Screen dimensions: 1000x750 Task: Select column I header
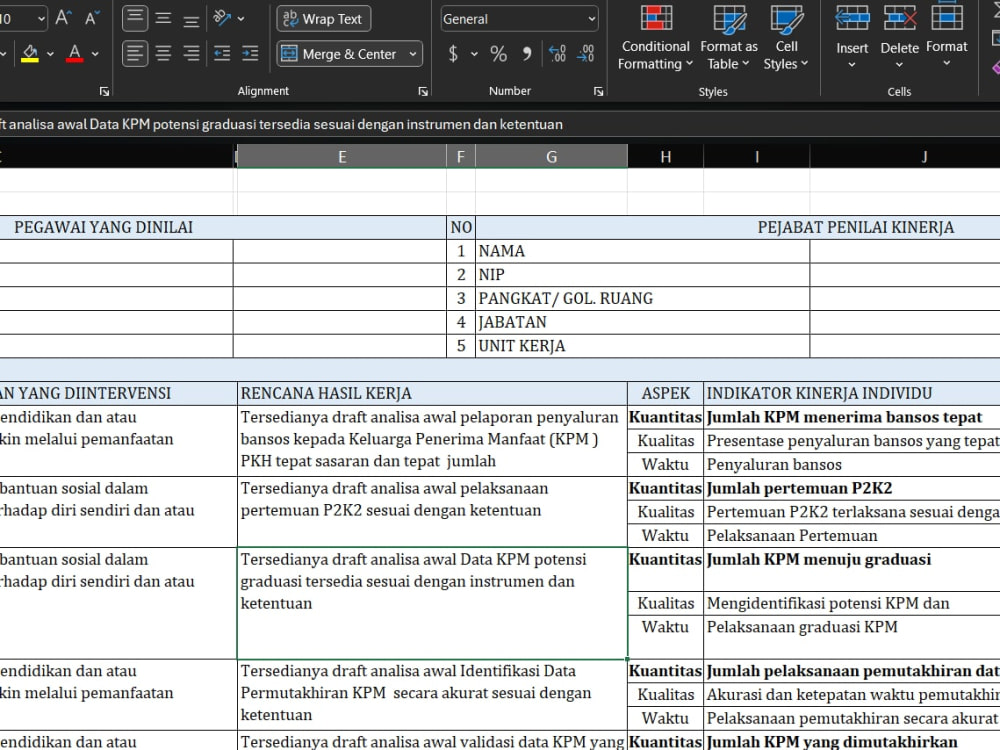(756, 157)
